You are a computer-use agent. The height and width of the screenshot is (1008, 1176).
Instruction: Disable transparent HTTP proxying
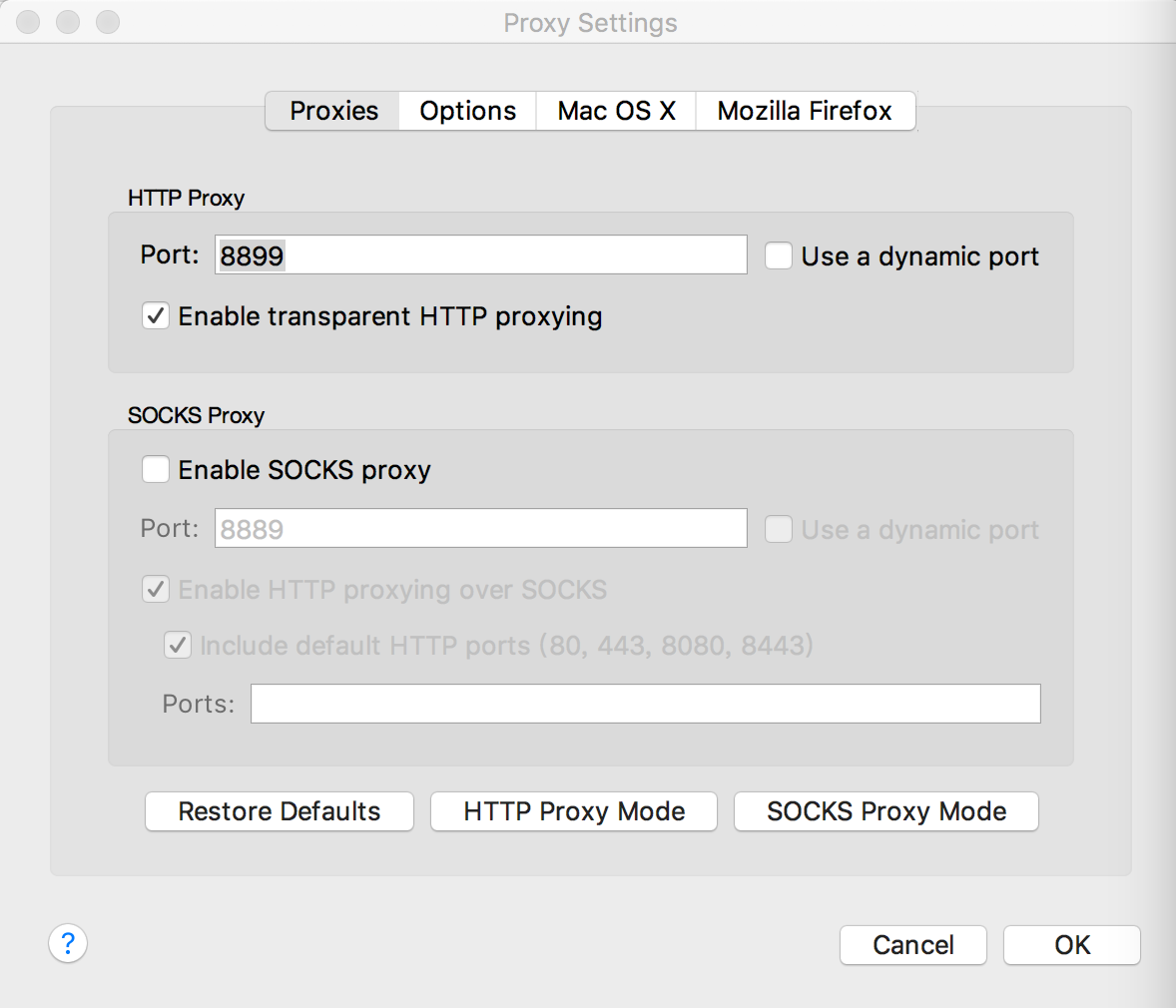click(x=156, y=316)
